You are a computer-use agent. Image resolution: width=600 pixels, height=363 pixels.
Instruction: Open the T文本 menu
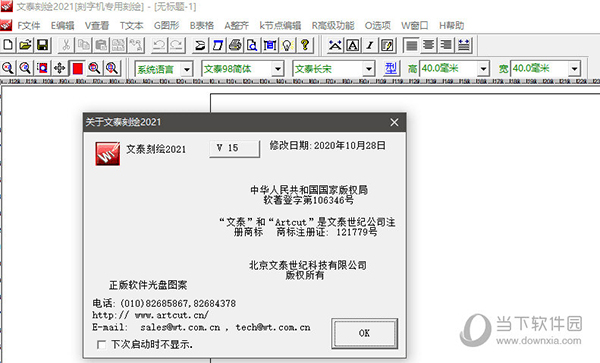click(x=131, y=26)
